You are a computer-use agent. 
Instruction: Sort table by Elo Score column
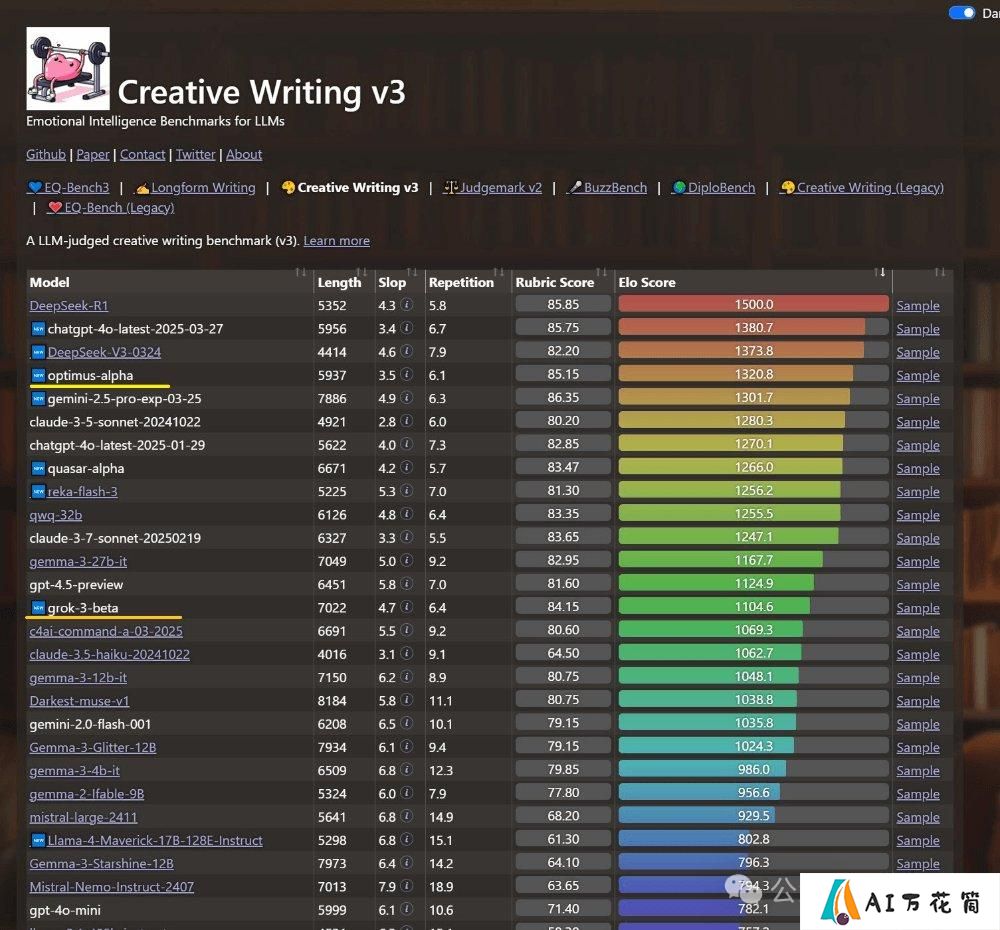tap(881, 272)
